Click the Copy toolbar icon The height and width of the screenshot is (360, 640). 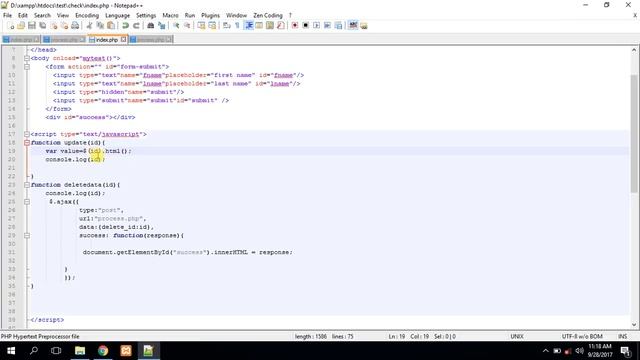100,26
